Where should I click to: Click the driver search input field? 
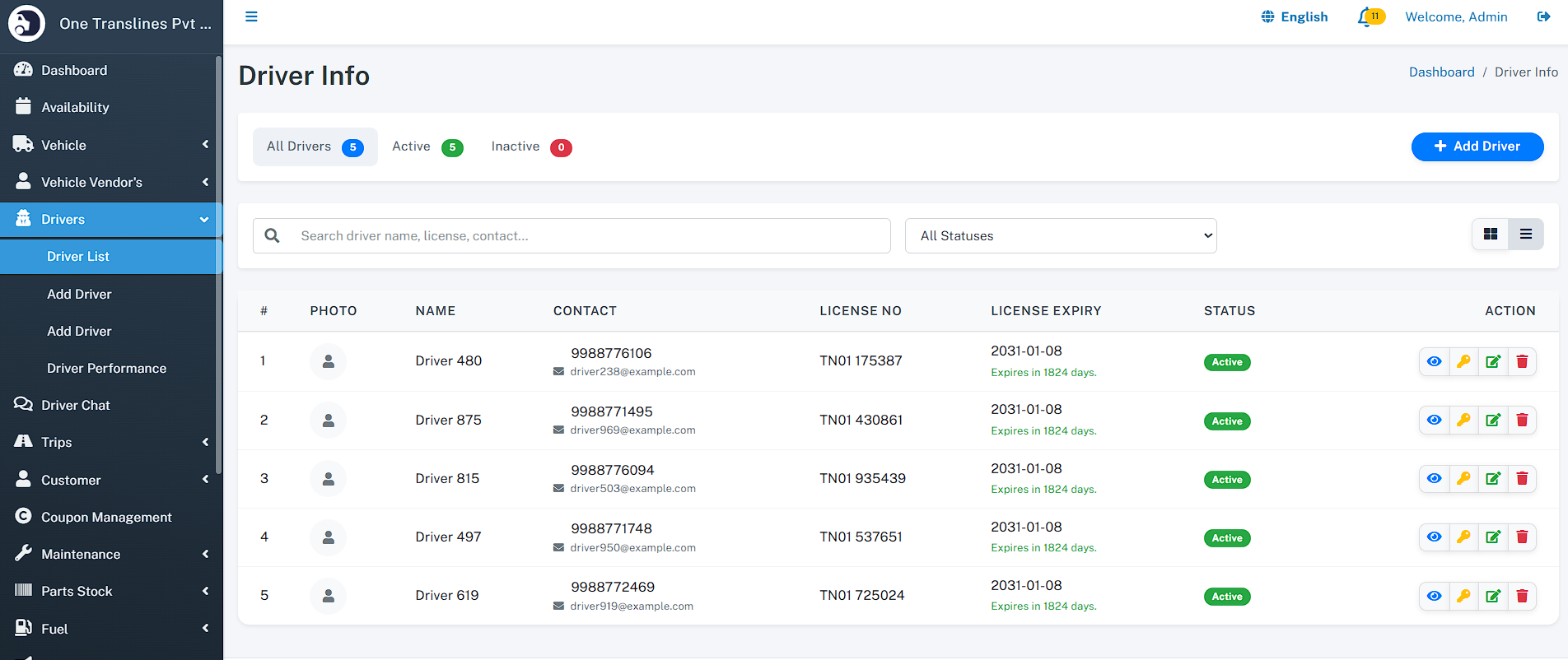589,236
